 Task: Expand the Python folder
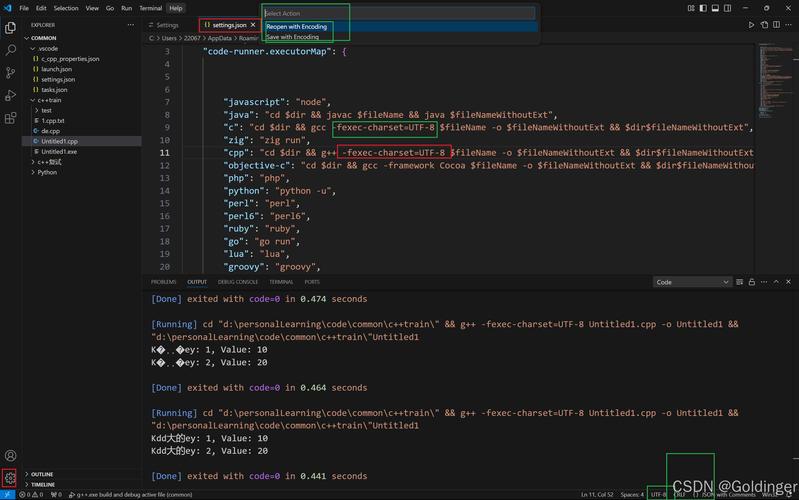coord(47,172)
